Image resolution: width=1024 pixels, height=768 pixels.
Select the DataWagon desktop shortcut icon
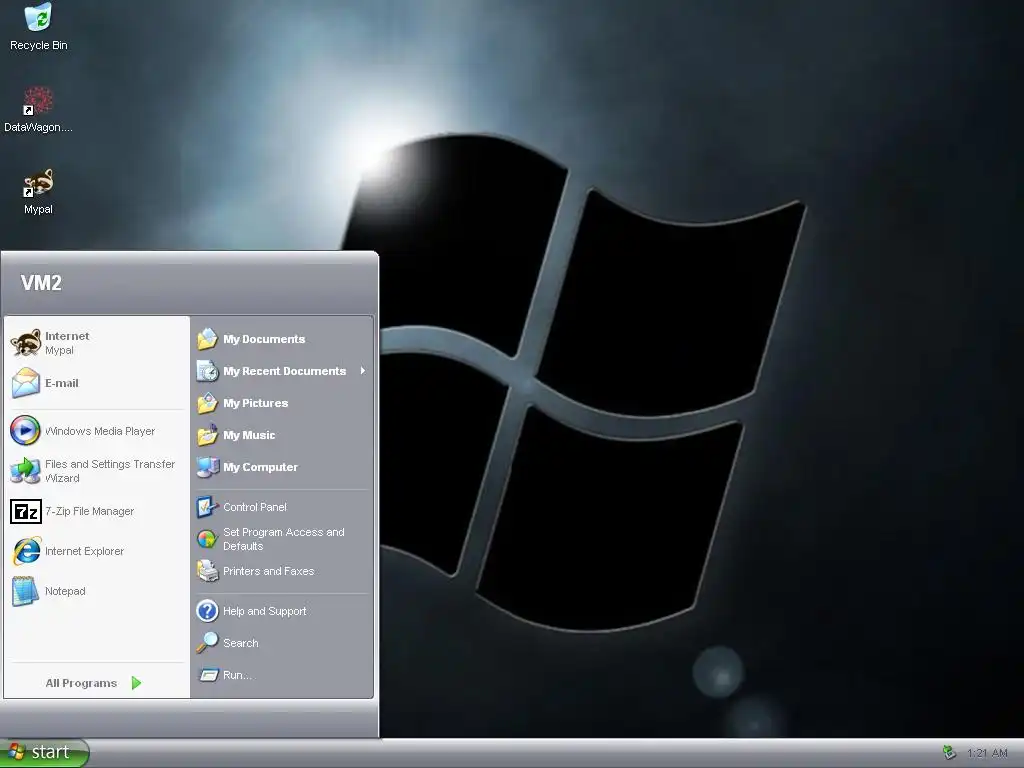pyautogui.click(x=38, y=101)
